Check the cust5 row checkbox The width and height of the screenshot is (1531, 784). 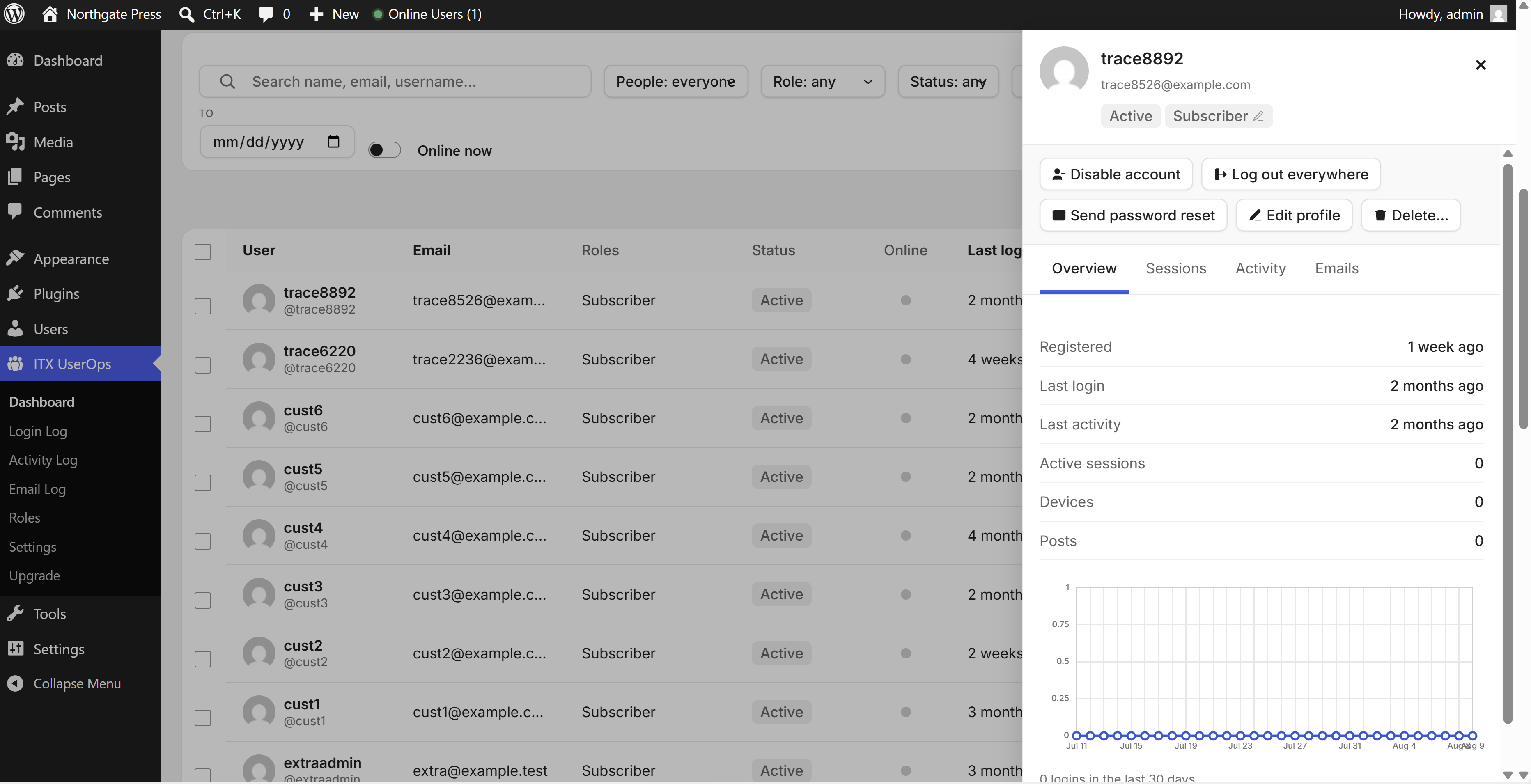pos(203,483)
